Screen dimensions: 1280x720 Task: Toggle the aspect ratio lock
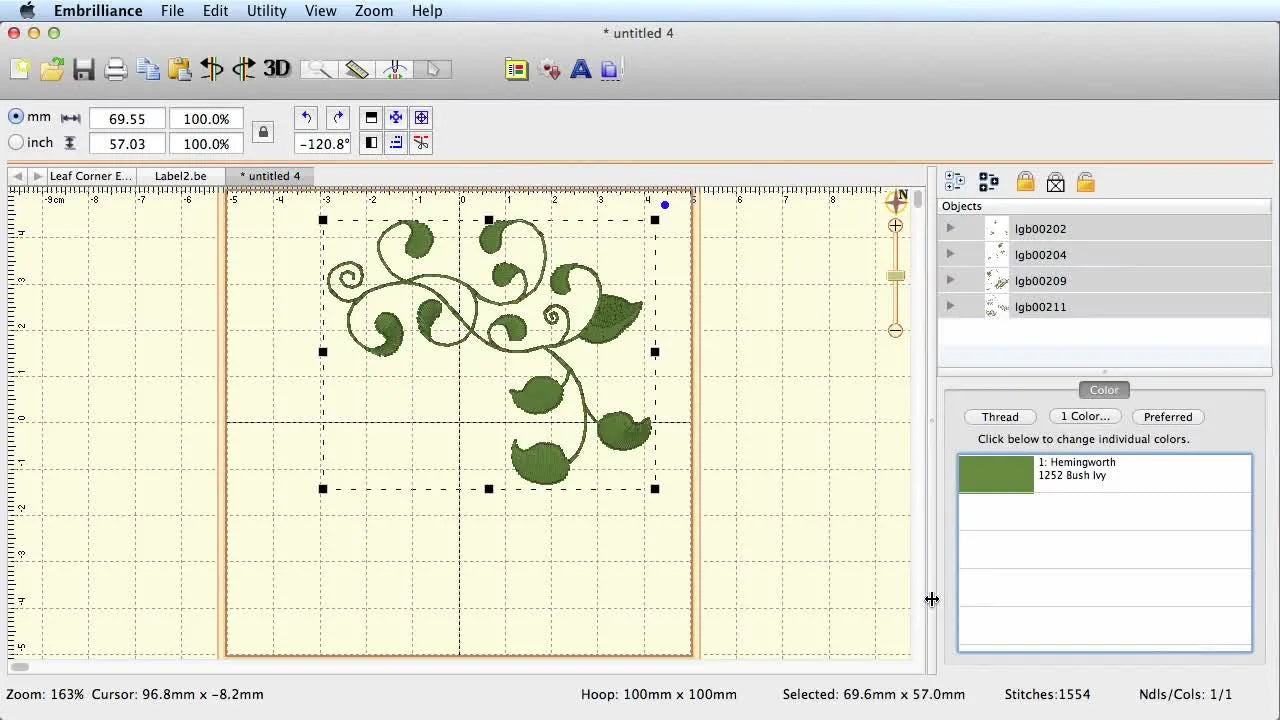coord(263,131)
